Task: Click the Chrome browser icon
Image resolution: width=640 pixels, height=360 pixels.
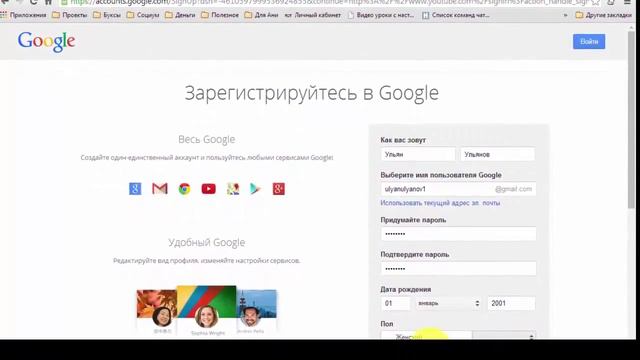Action: (x=184, y=189)
